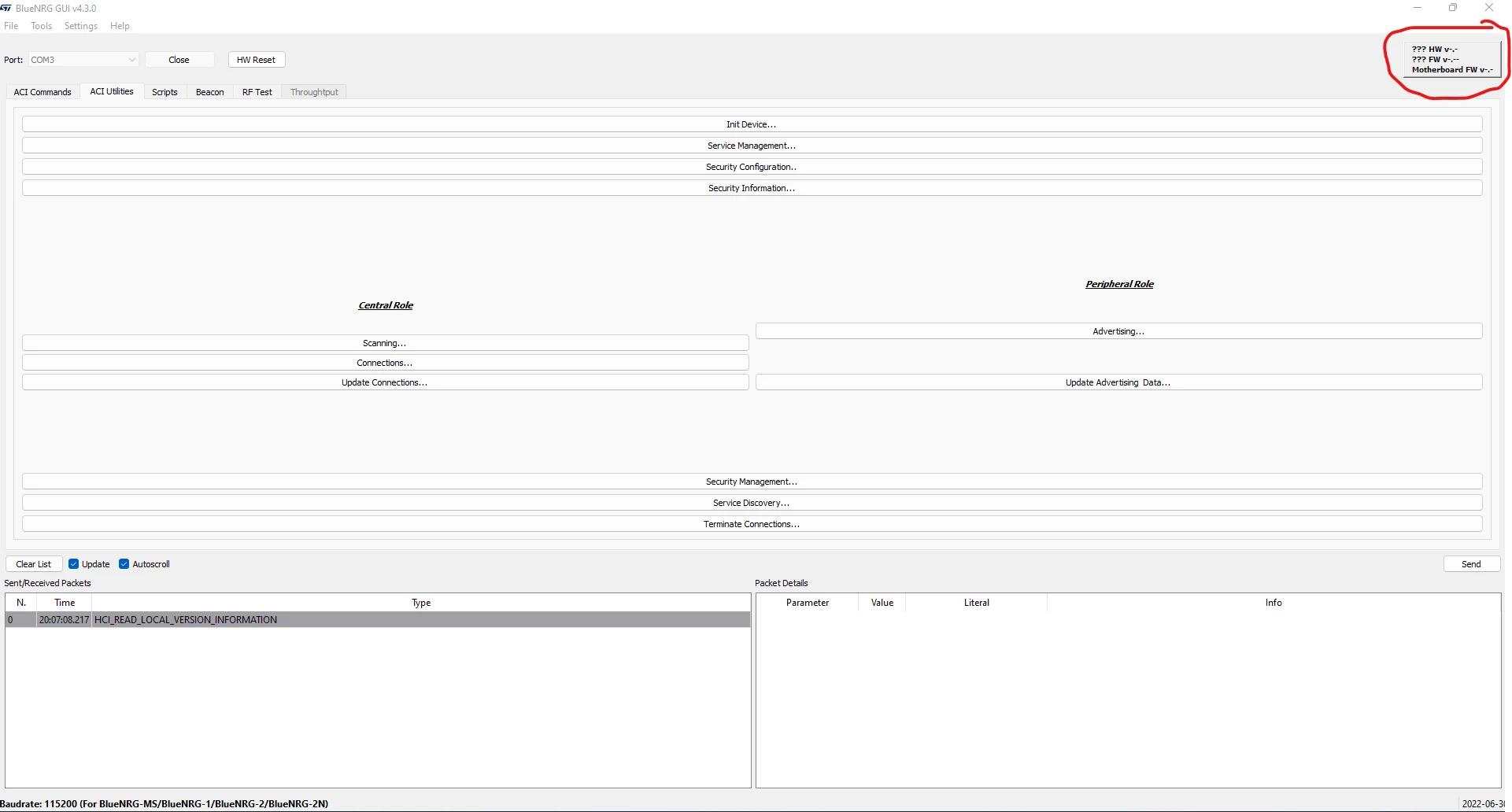The height and width of the screenshot is (812, 1512).
Task: Click the Info column header
Action: click(1274, 603)
